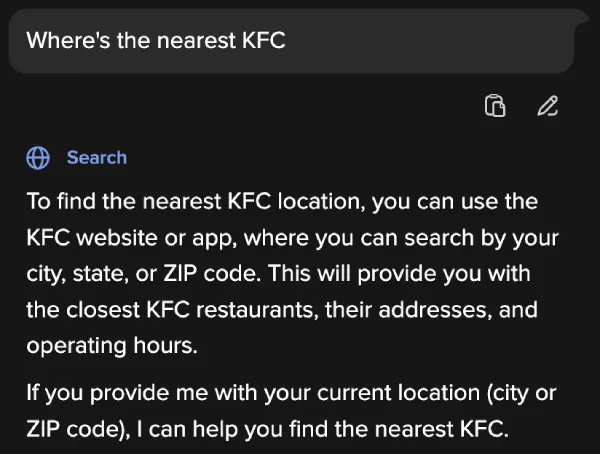
Task: Edit the message with the pencil icon
Action: tap(548, 106)
